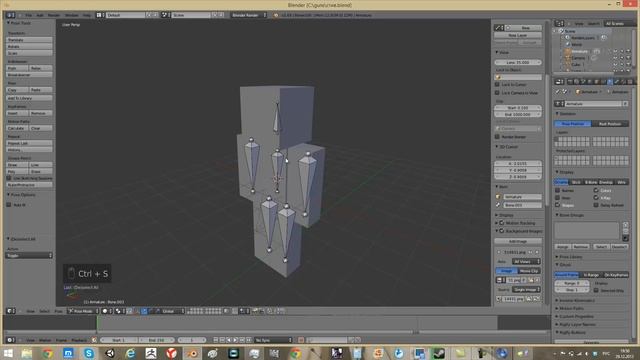Expand the Motion Tracking panel
The width and height of the screenshot is (640, 360).
point(497,223)
